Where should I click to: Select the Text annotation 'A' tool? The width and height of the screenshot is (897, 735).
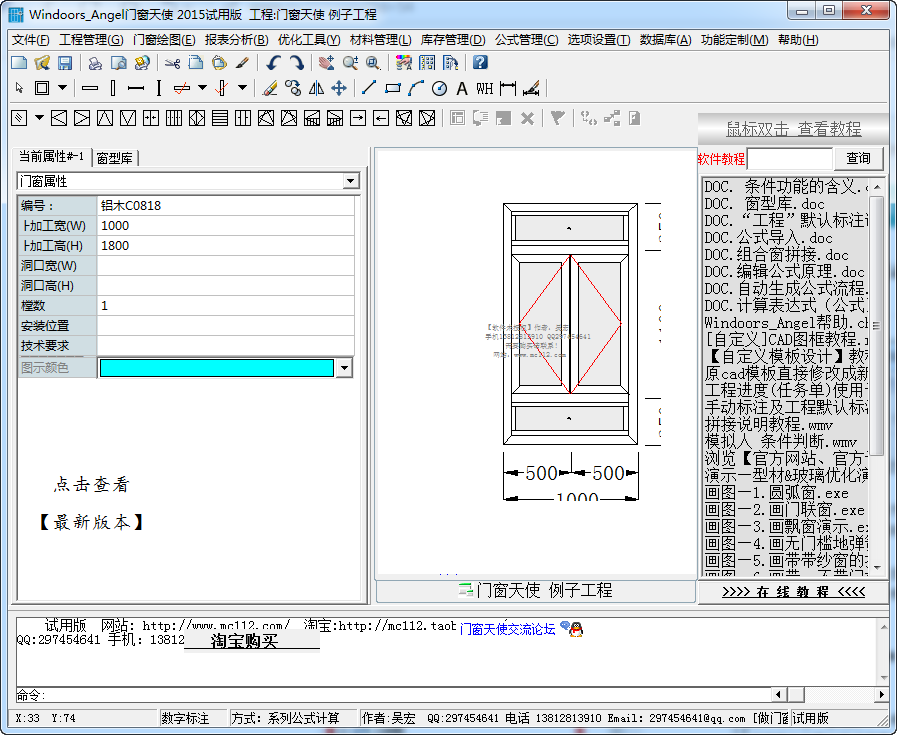(462, 88)
